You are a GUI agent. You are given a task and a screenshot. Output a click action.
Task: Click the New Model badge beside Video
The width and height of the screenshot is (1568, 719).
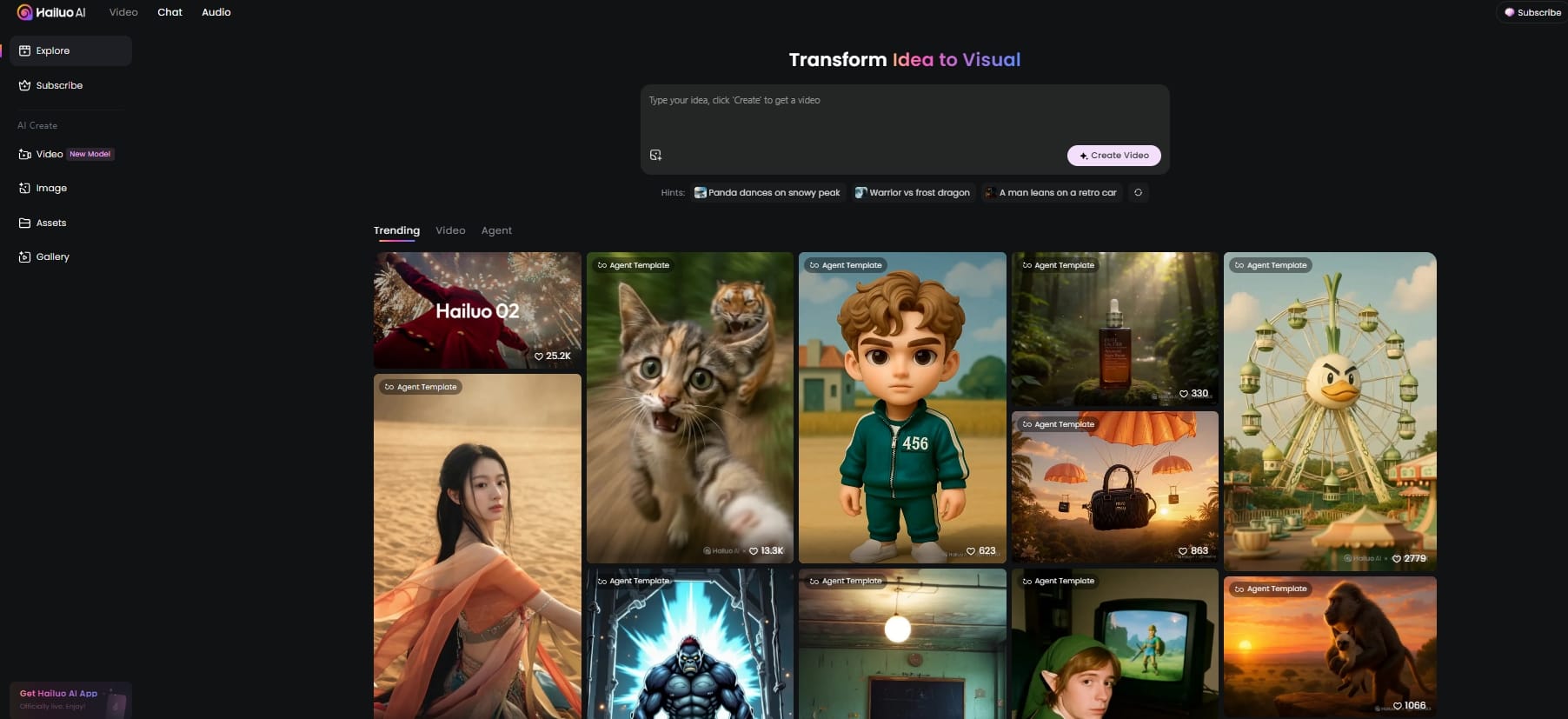click(x=90, y=154)
